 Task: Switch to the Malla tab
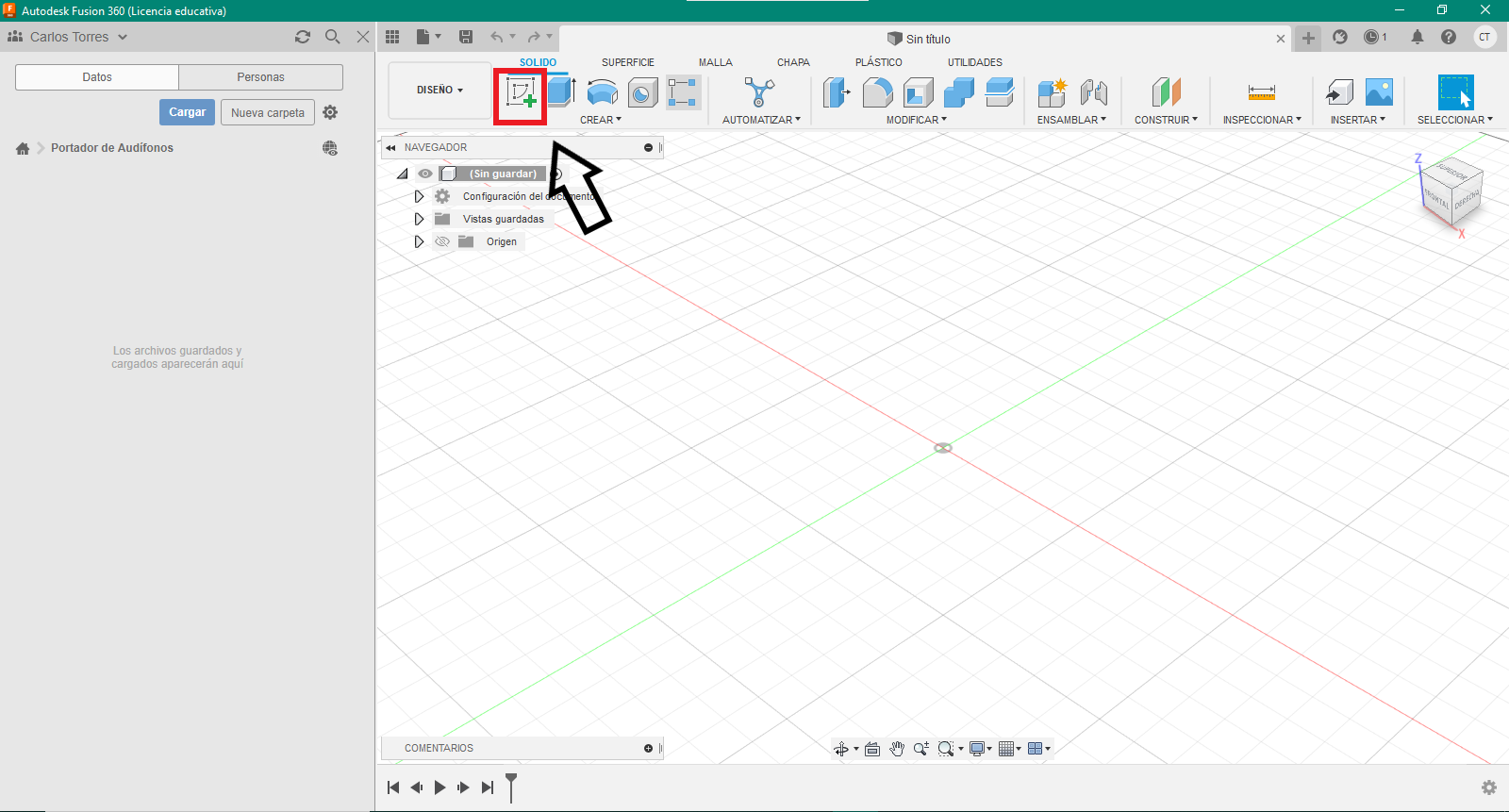tap(716, 62)
